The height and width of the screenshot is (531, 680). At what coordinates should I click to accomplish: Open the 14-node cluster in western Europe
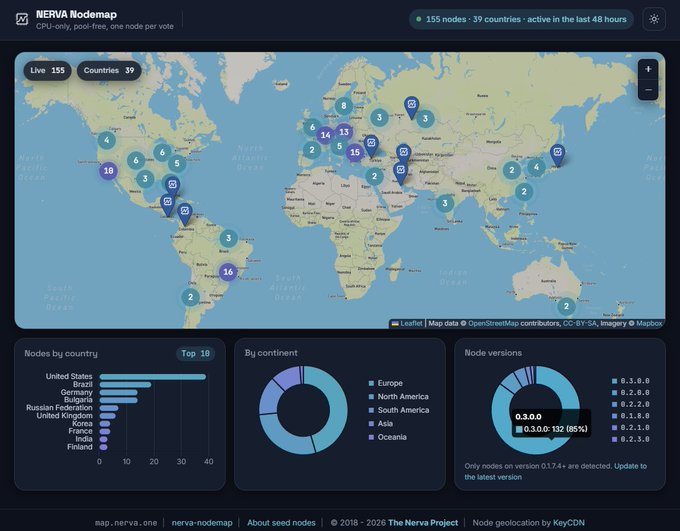[x=325, y=135]
